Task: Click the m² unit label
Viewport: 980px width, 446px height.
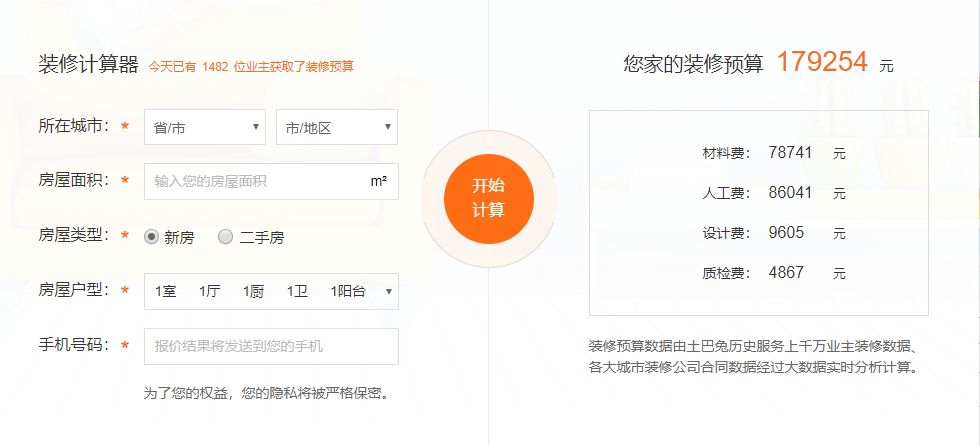Action: pos(378,181)
